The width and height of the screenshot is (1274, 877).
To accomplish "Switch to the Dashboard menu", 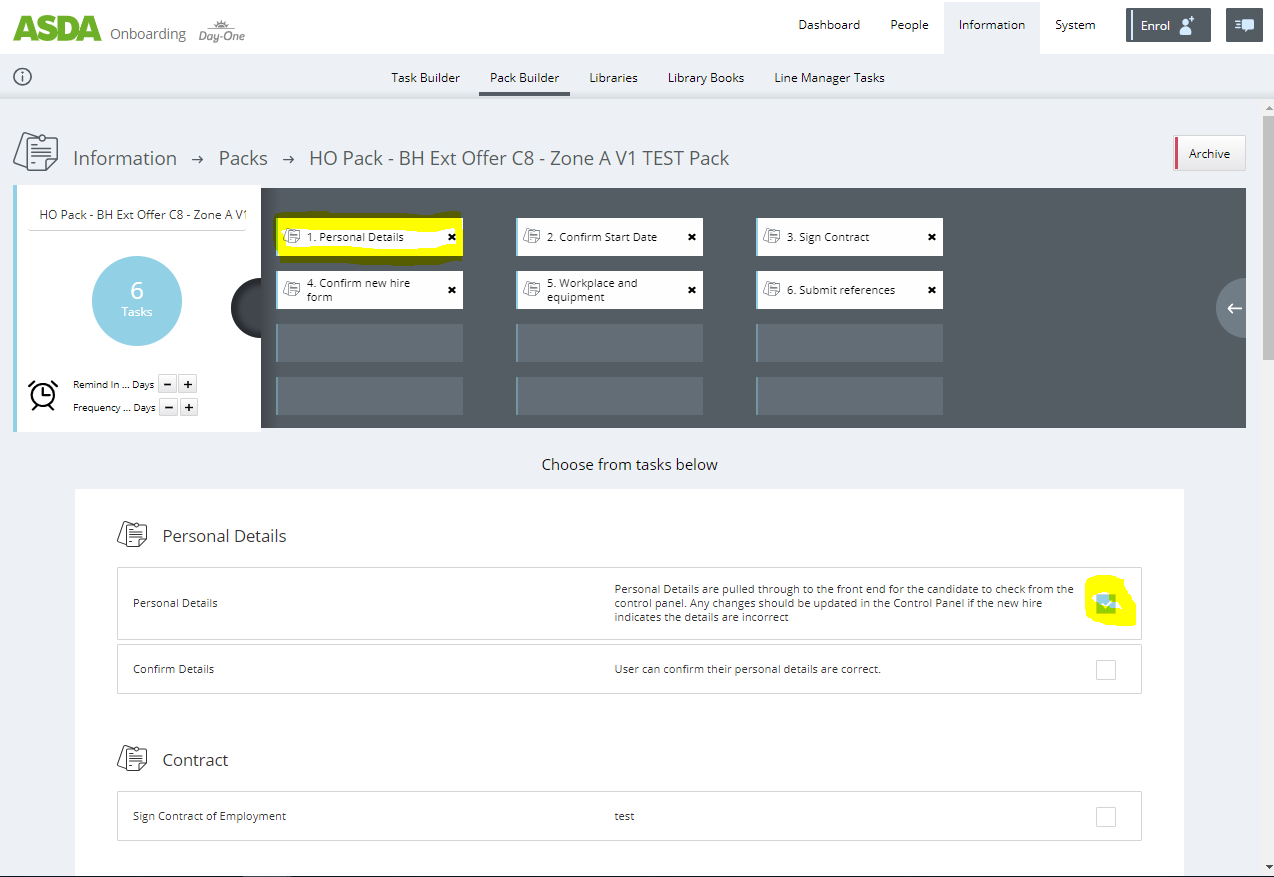I will (x=828, y=25).
